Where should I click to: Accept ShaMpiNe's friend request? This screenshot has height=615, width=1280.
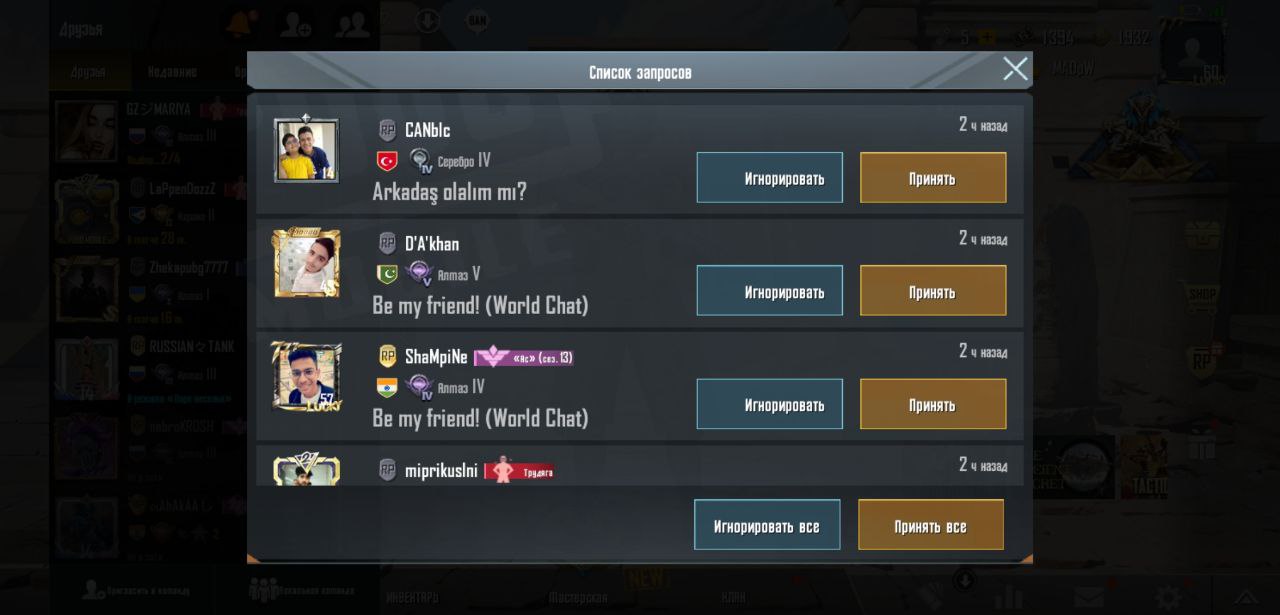[x=933, y=404]
